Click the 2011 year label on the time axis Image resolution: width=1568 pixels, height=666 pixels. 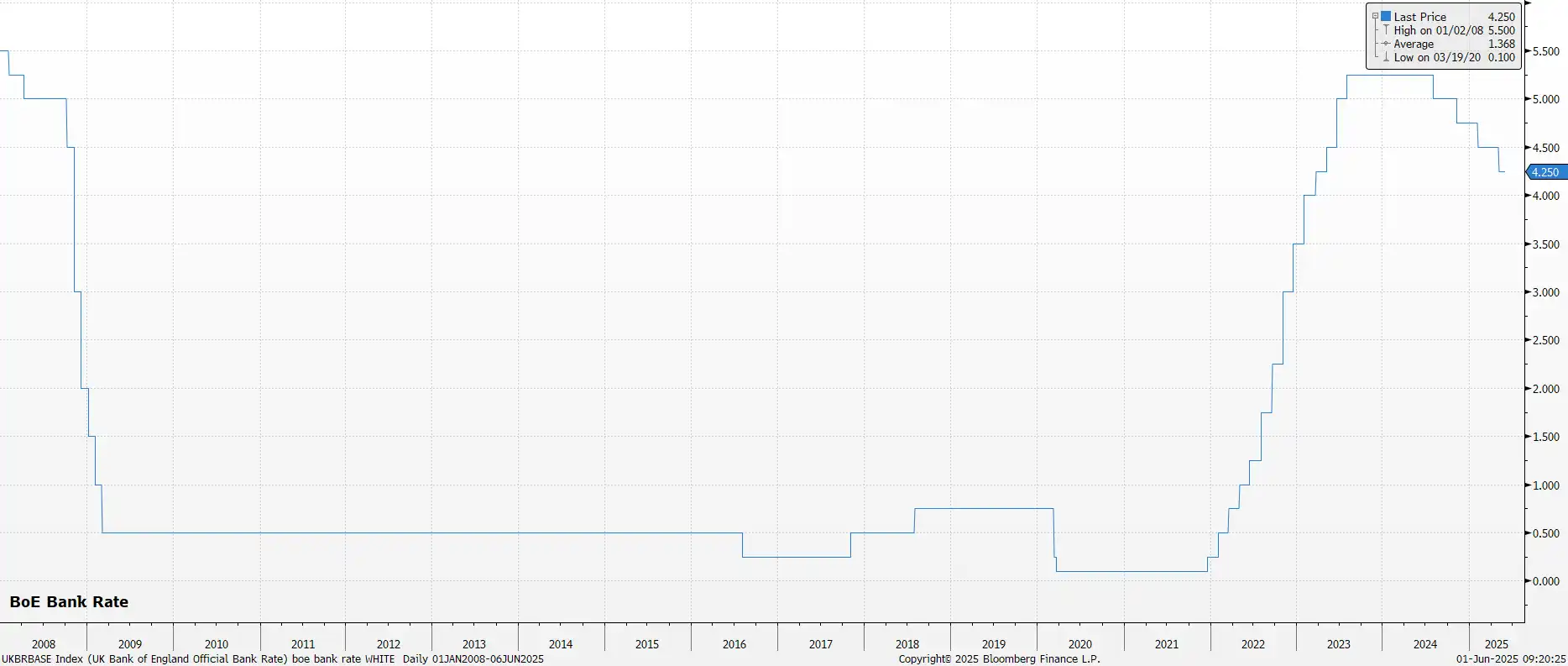[x=303, y=644]
